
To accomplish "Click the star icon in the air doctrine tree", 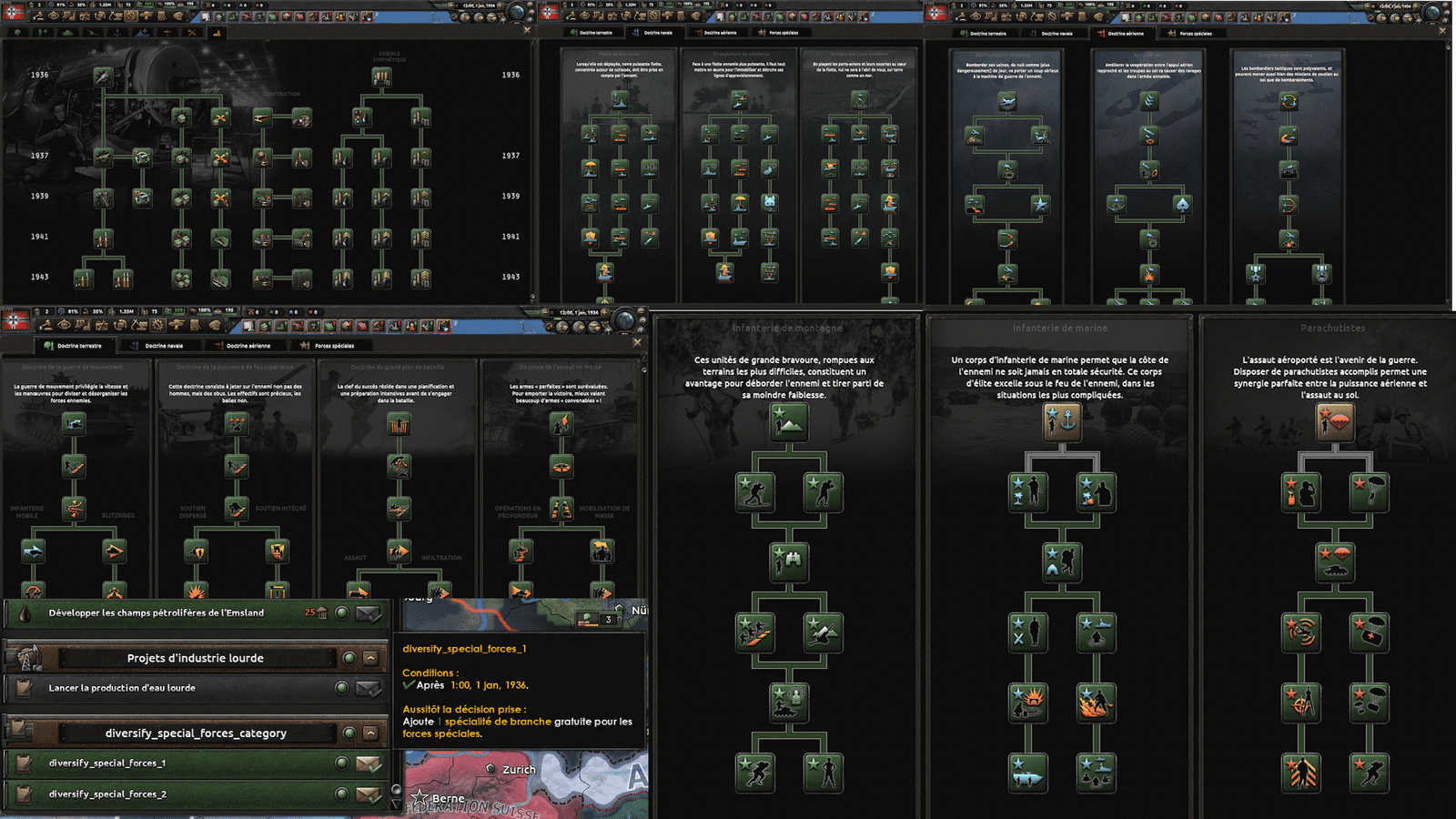I will [1040, 204].
